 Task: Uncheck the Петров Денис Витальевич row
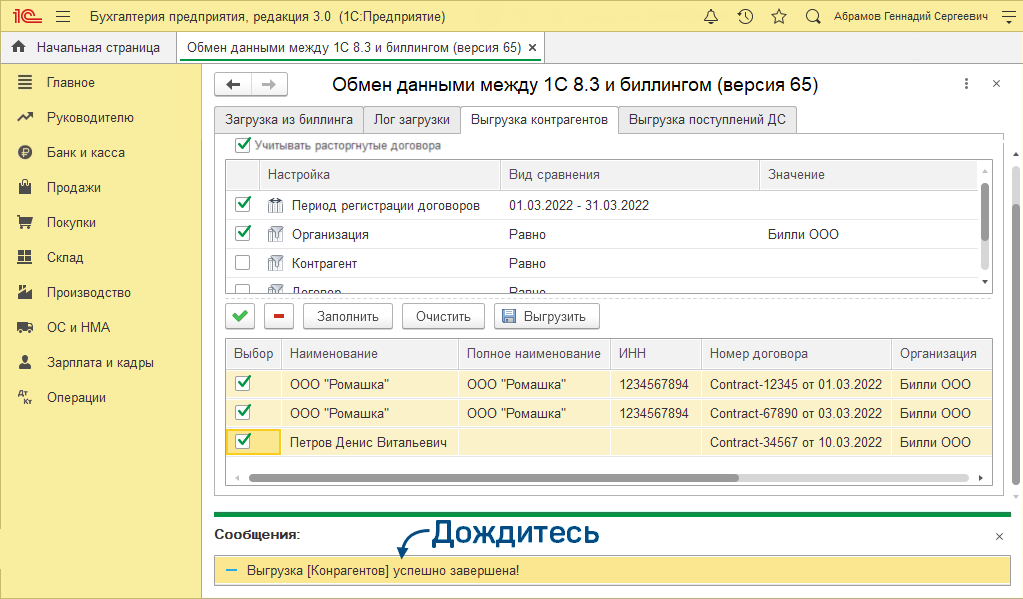coord(242,441)
